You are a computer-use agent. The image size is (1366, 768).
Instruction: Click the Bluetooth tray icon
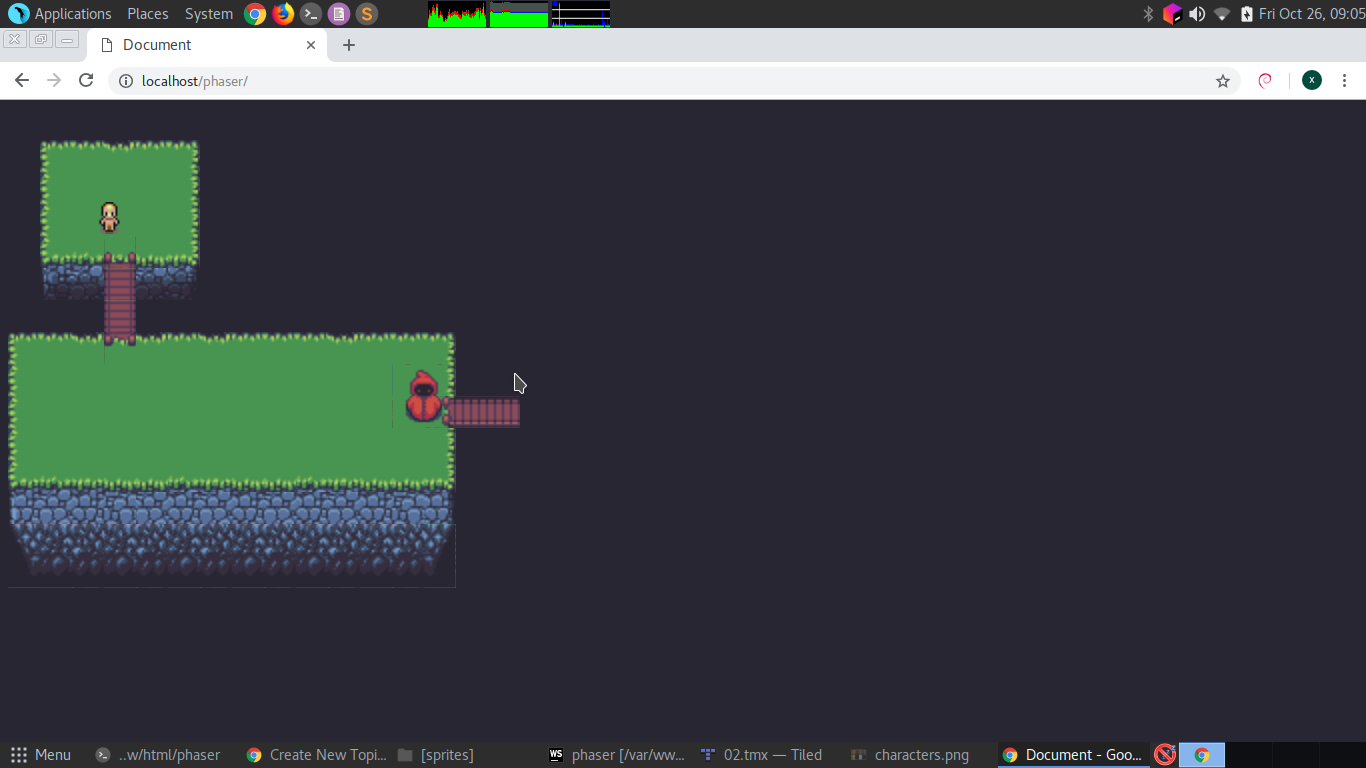point(1148,14)
